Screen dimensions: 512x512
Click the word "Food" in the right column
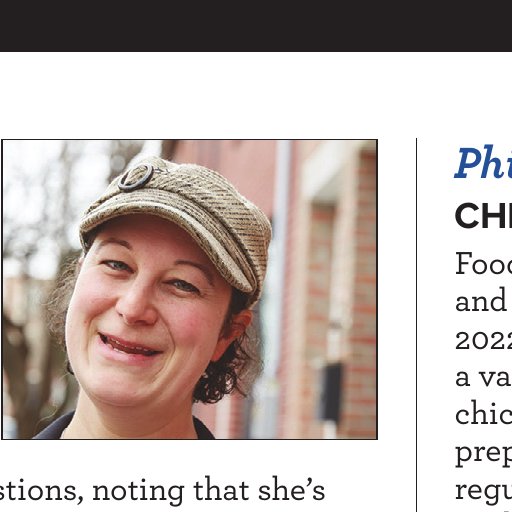tap(483, 263)
